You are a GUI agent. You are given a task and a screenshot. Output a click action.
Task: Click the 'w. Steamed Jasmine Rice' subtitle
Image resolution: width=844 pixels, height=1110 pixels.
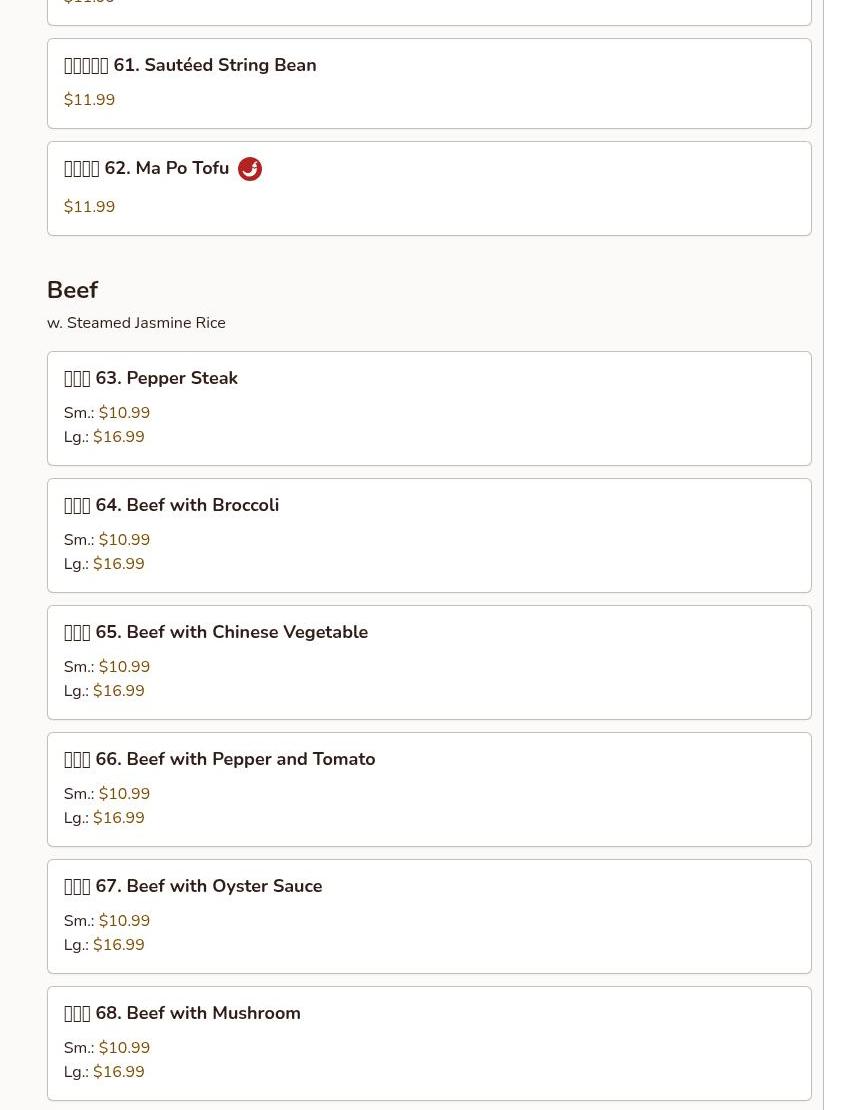[136, 323]
